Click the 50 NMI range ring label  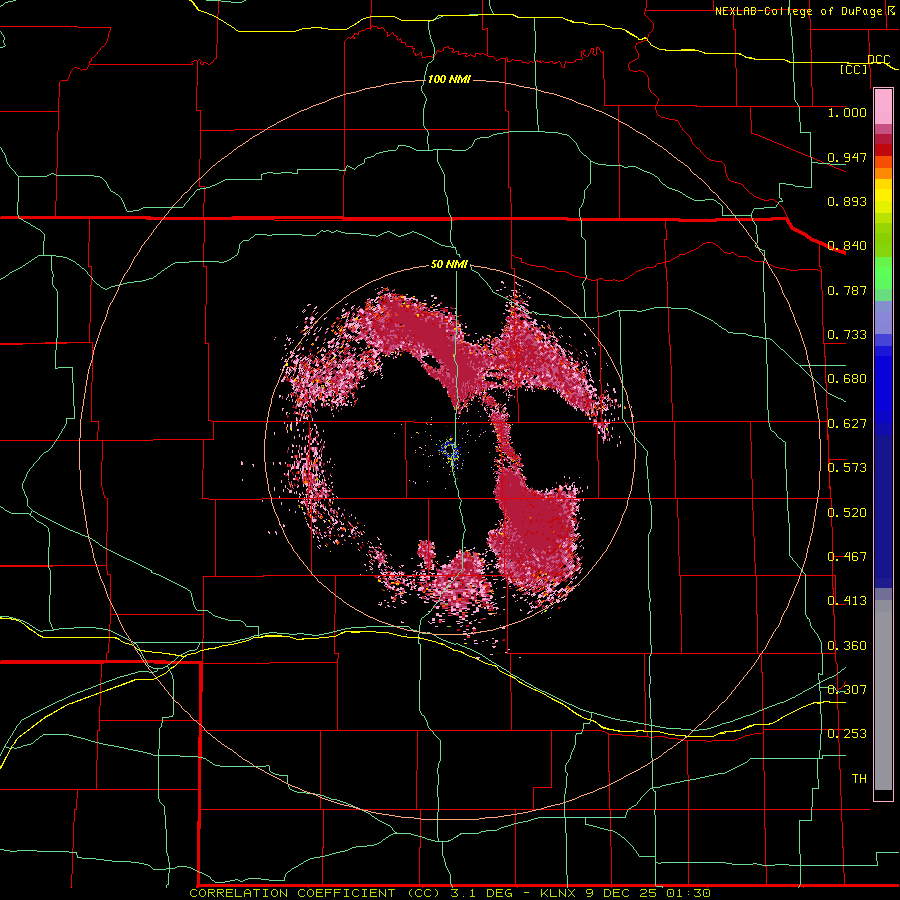point(449,264)
